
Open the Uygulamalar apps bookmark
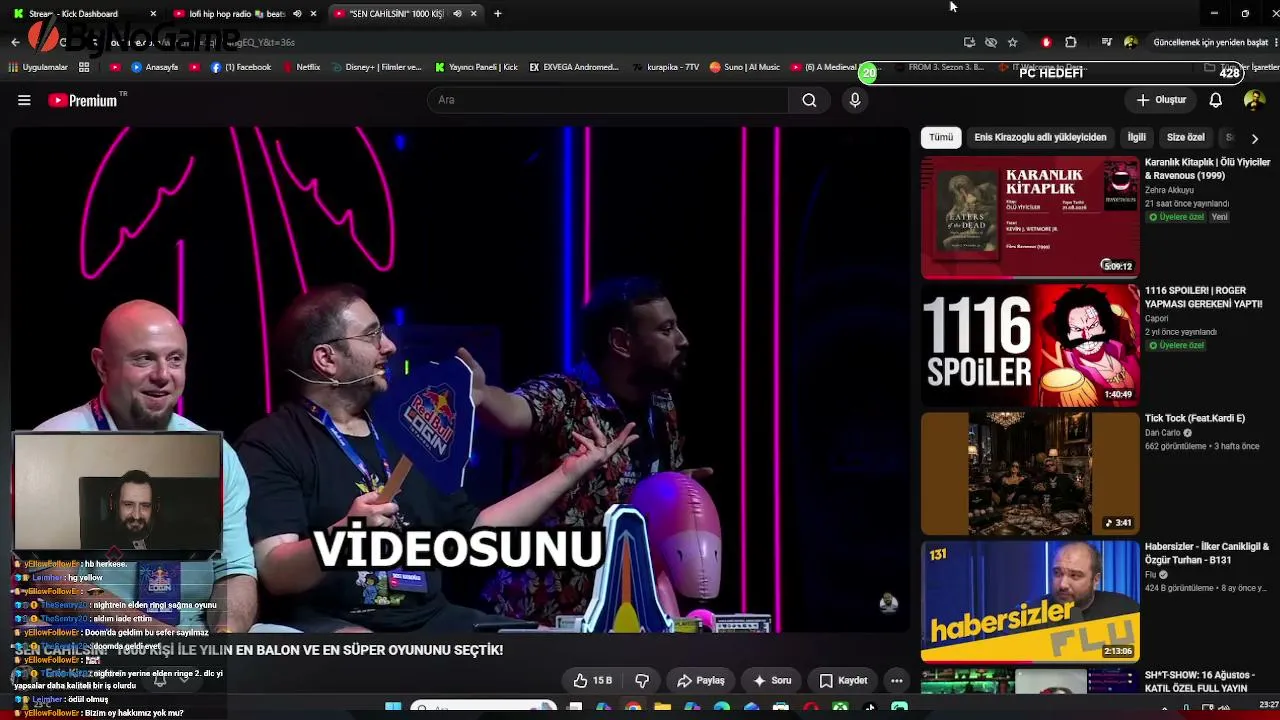coord(38,67)
